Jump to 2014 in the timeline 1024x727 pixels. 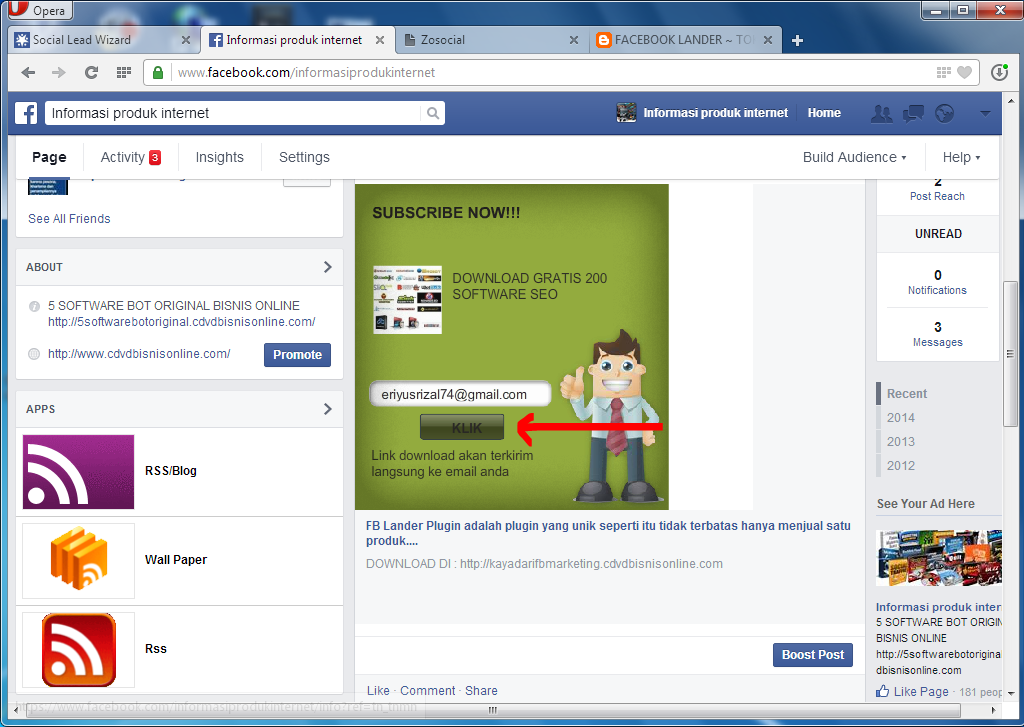point(901,418)
